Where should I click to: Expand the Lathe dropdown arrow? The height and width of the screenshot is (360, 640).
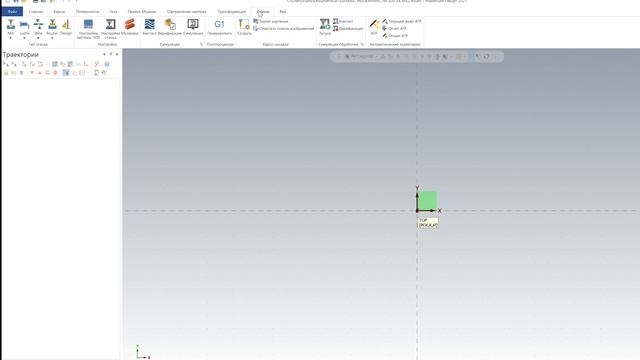tap(24, 38)
